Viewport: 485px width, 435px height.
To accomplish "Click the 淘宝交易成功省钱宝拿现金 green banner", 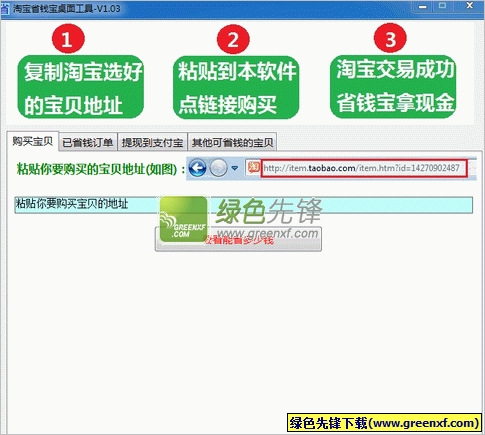I will [x=393, y=87].
